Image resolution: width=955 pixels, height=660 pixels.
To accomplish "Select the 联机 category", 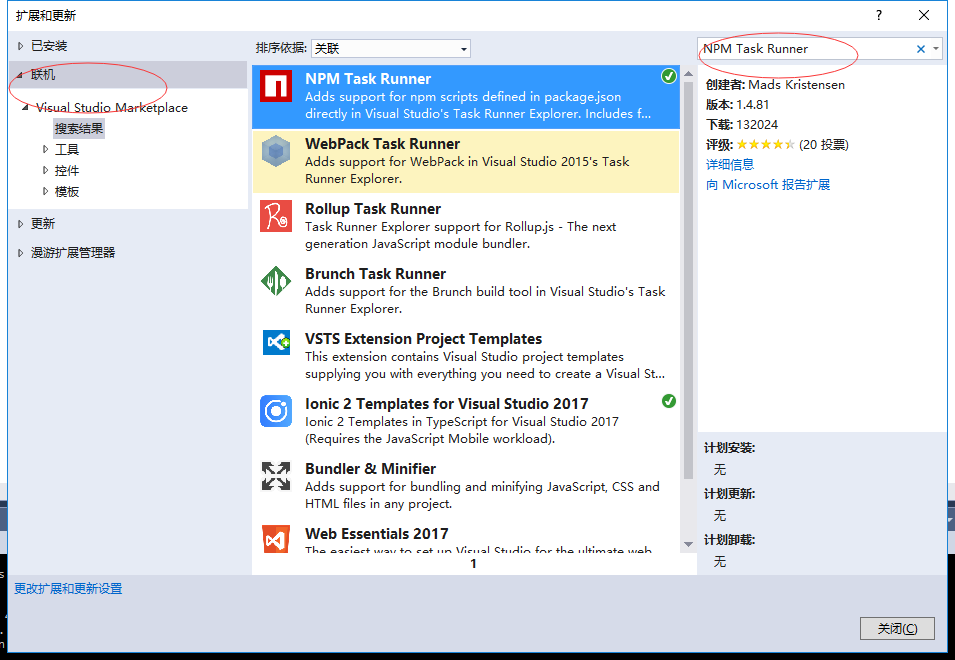I will click(43, 75).
